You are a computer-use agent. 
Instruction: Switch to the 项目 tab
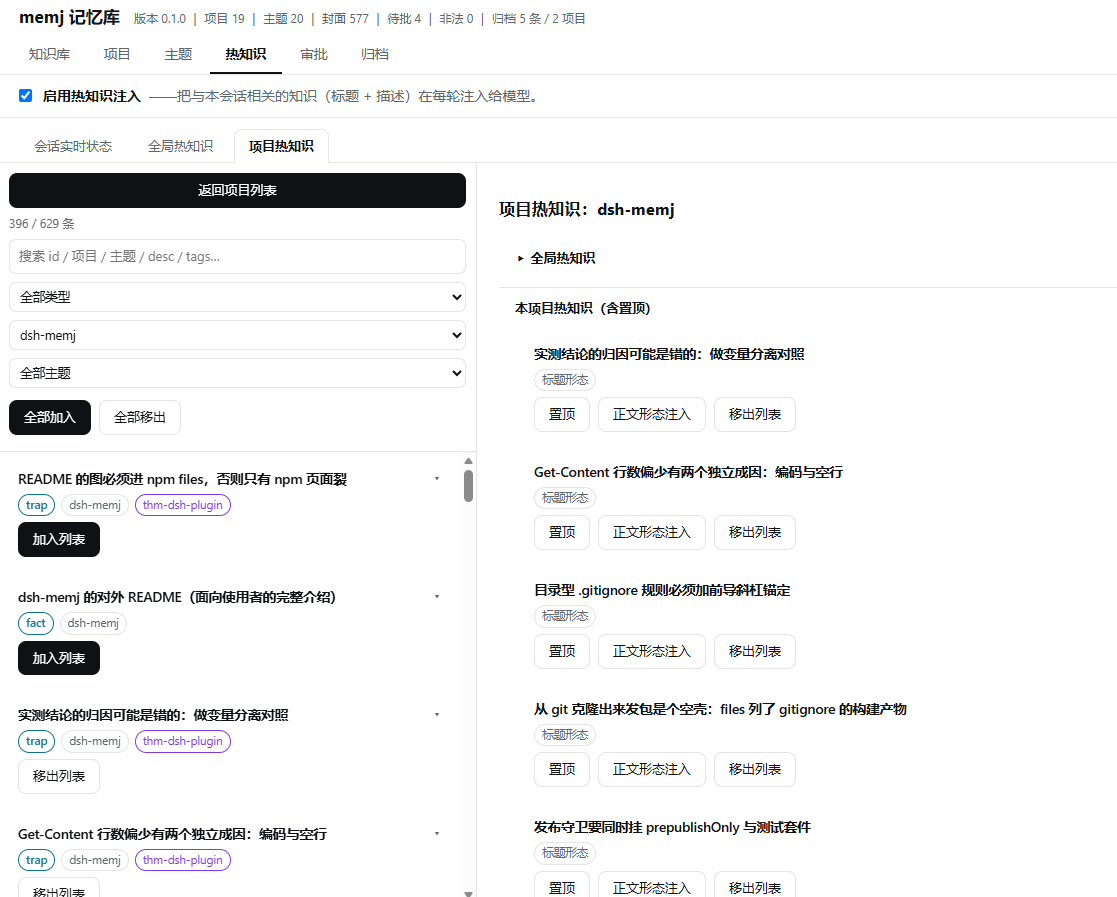[x=117, y=54]
